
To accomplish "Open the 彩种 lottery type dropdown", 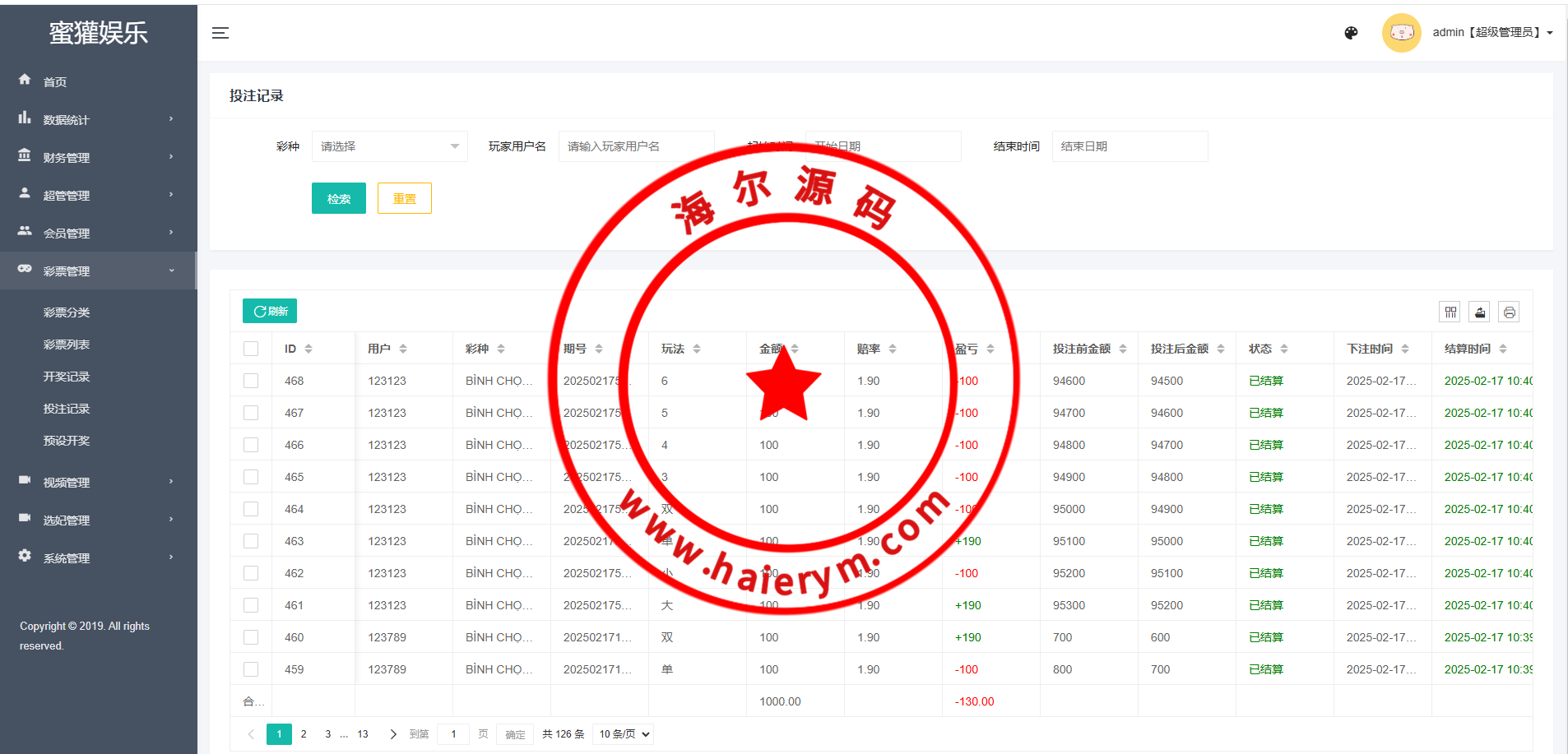I will [389, 146].
